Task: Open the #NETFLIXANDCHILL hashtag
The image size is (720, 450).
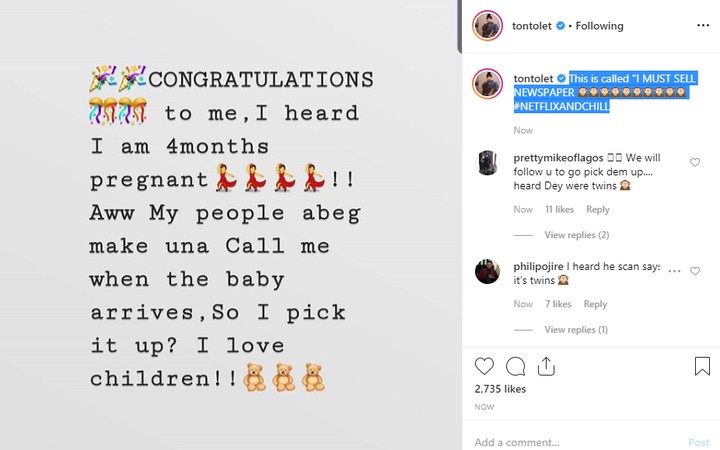Action: 562,106
